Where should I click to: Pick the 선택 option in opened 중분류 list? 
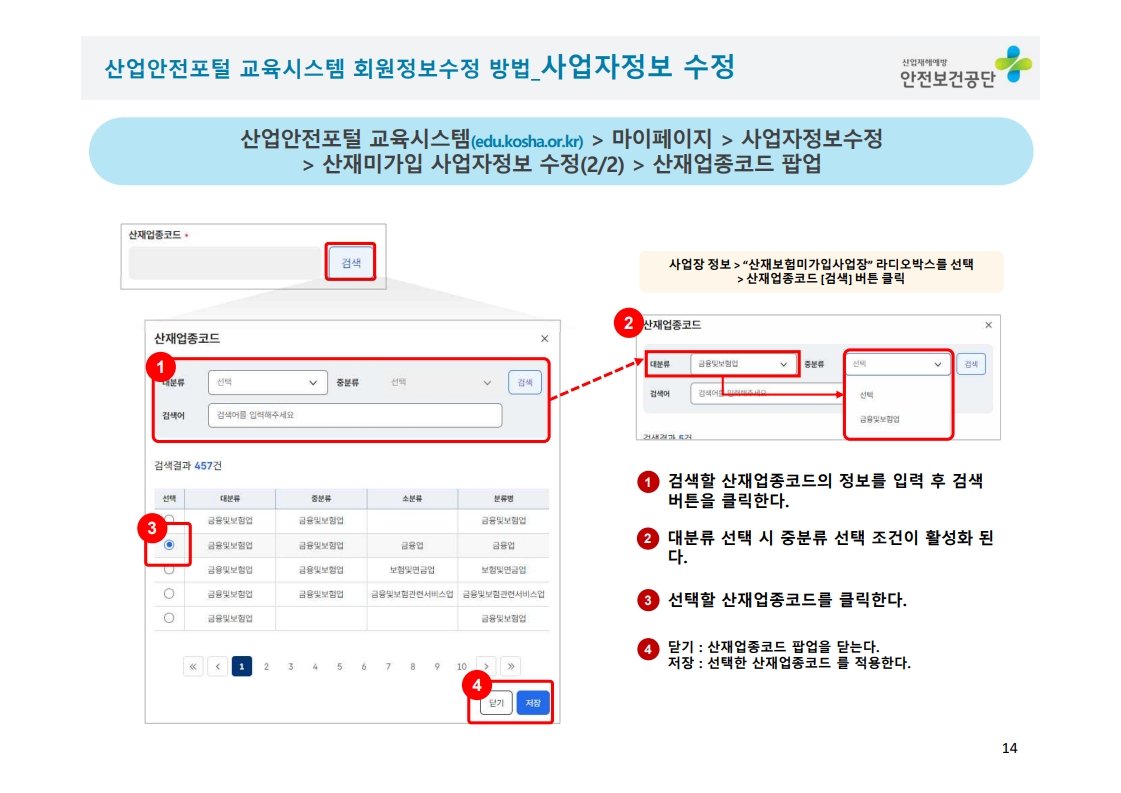click(x=866, y=395)
